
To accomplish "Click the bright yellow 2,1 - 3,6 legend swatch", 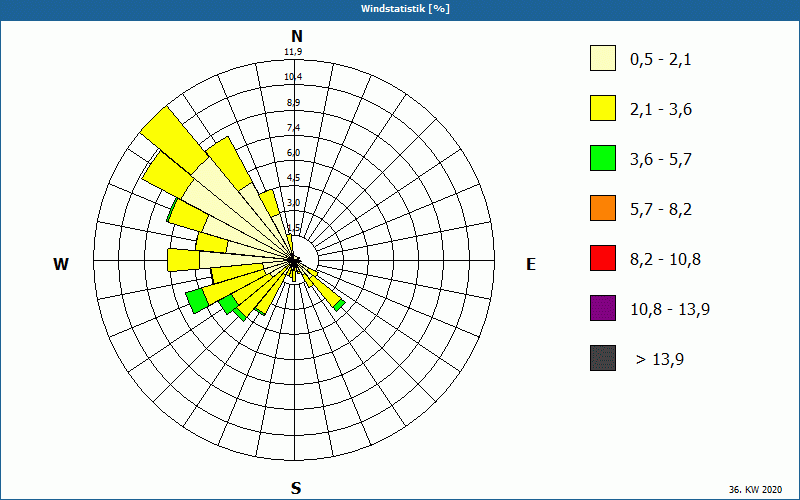I will pos(603,108).
